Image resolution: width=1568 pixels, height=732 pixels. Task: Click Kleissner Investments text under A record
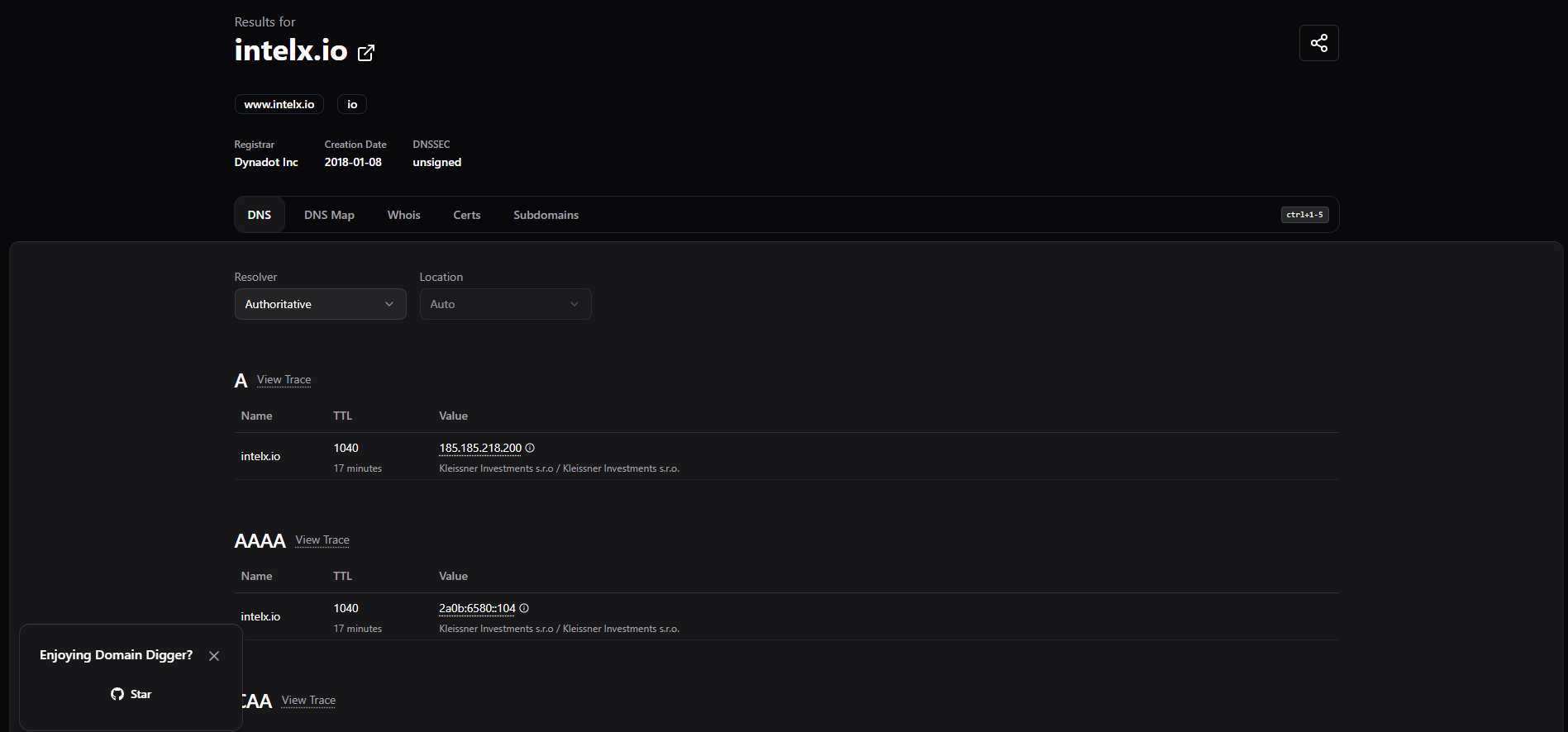pos(560,468)
